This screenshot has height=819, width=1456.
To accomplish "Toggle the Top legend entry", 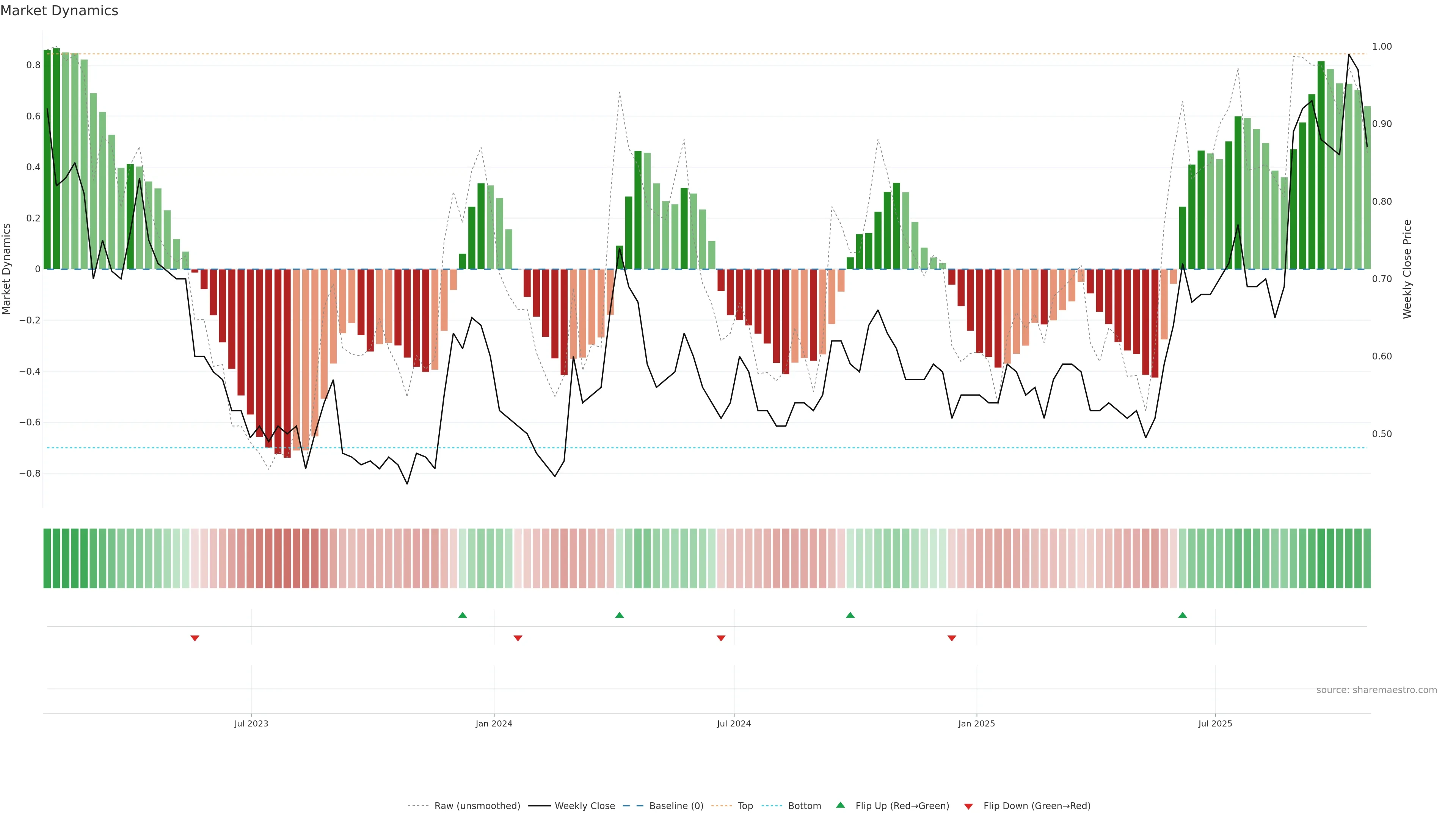I will (x=745, y=806).
